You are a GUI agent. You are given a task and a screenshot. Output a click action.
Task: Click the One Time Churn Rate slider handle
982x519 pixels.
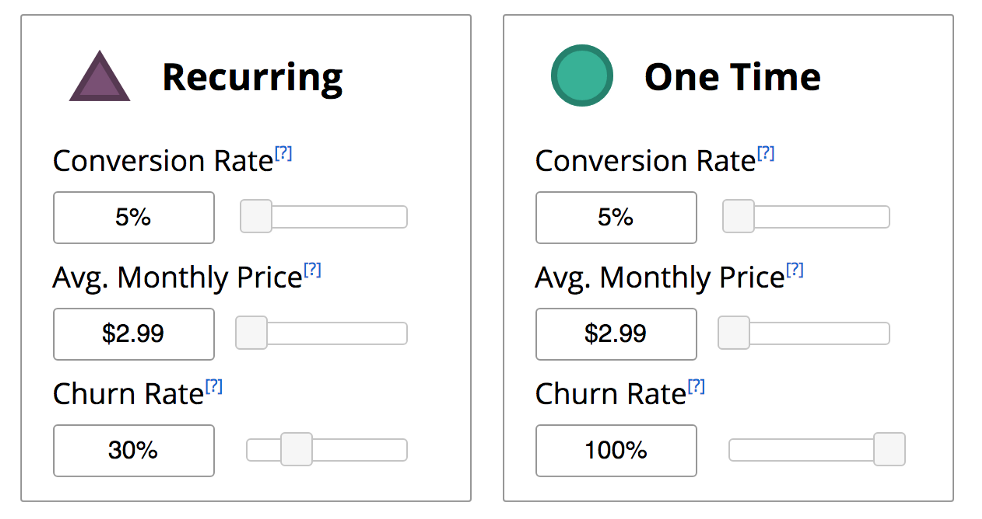pos(889,450)
